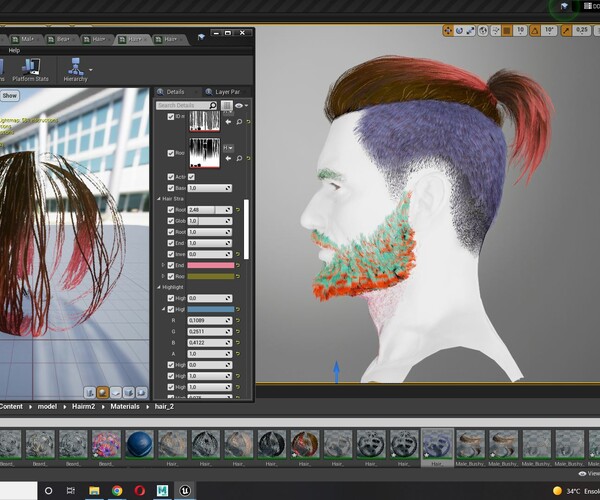Open Unreal Engine taskbar icon
The image size is (600, 500).
[x=185, y=490]
